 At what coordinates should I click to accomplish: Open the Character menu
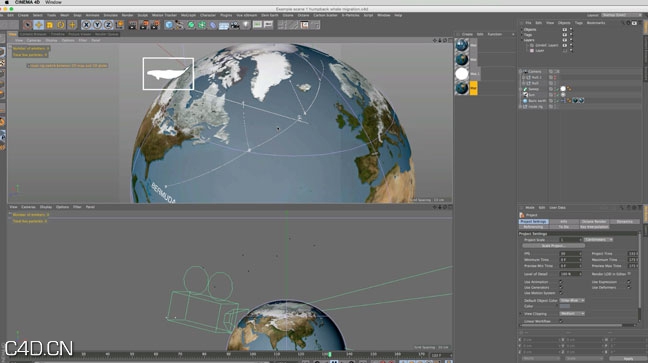click(x=208, y=15)
